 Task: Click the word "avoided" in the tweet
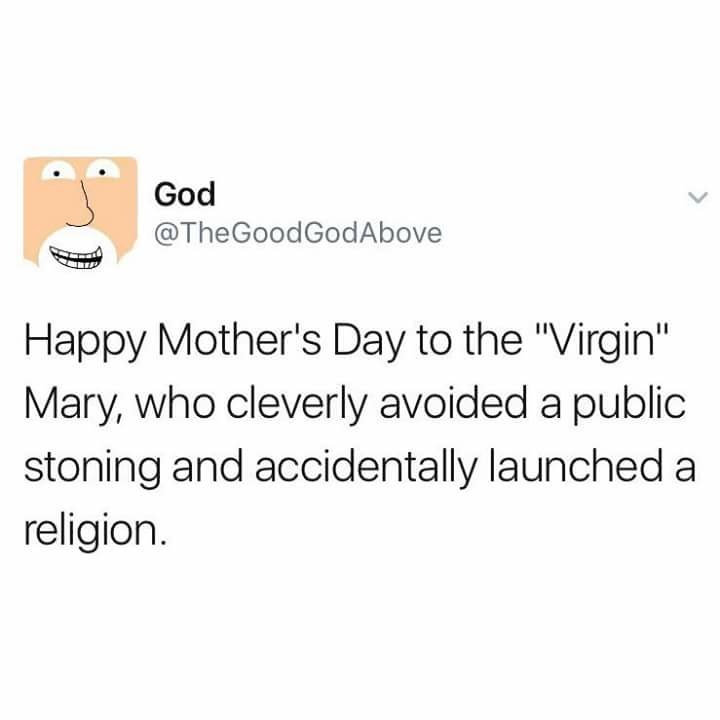453,404
